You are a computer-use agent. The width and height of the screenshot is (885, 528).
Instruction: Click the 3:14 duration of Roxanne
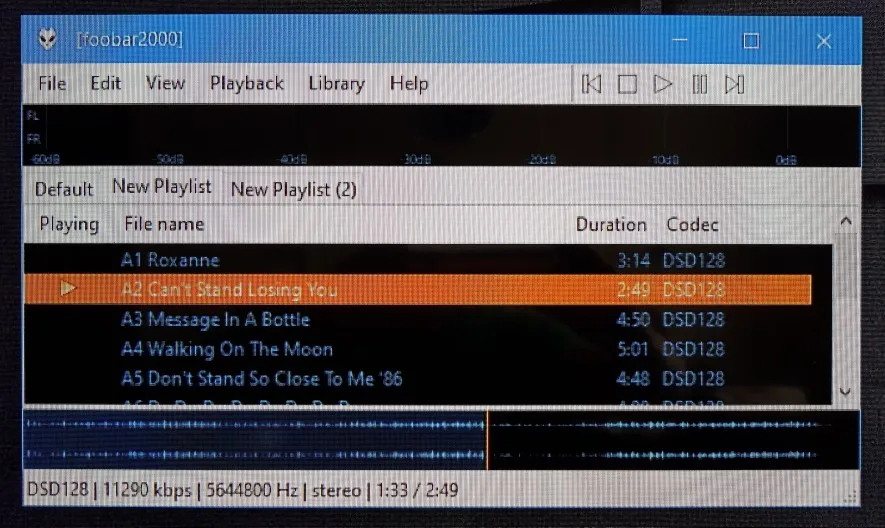633,260
